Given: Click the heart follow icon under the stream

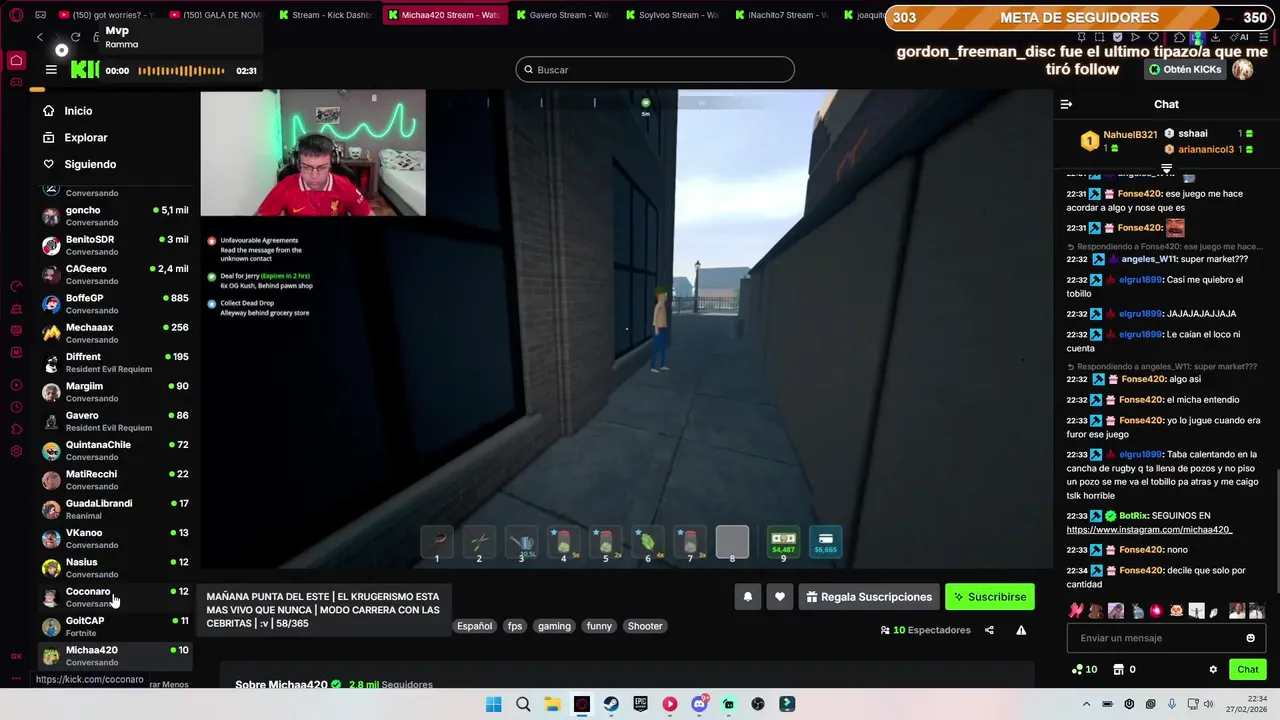Looking at the screenshot, I should point(780,597).
